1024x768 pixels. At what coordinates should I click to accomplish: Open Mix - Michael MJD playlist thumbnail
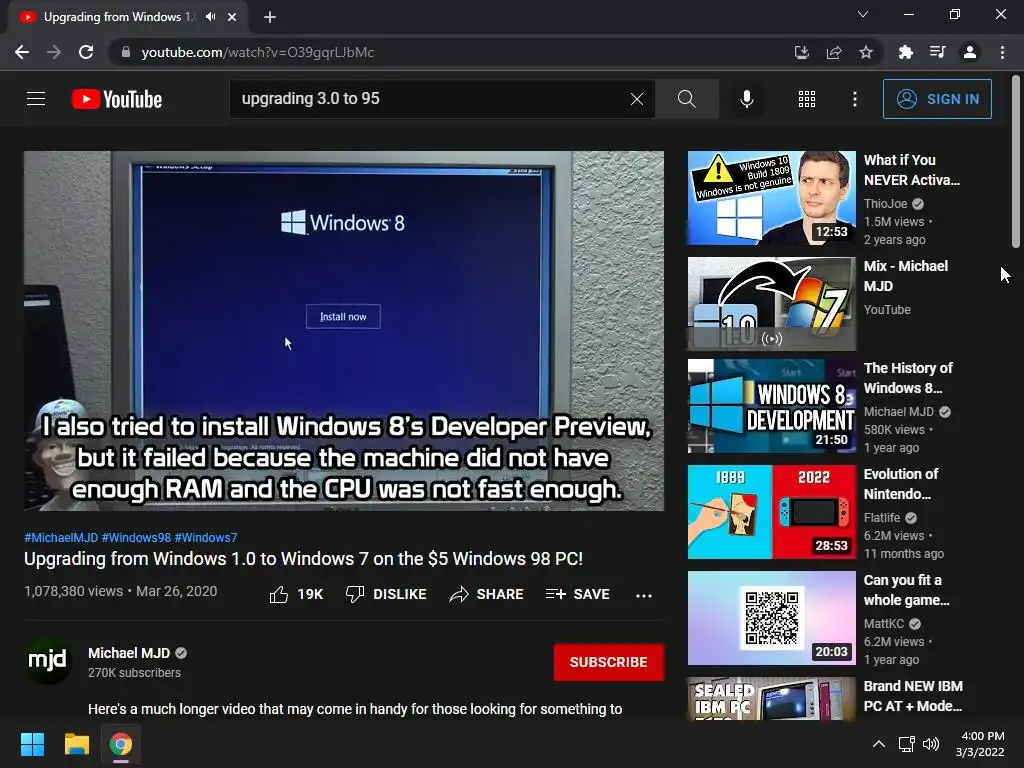(771, 304)
